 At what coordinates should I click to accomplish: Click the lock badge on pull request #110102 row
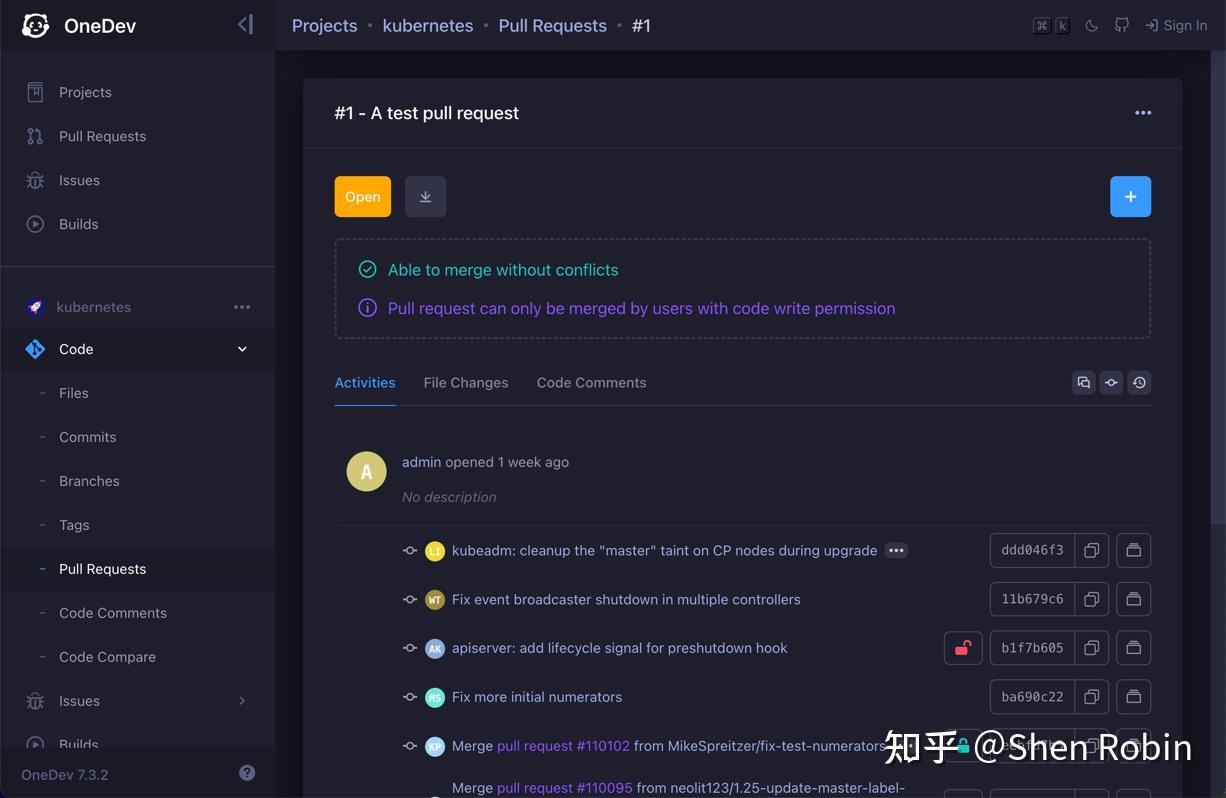click(x=961, y=745)
